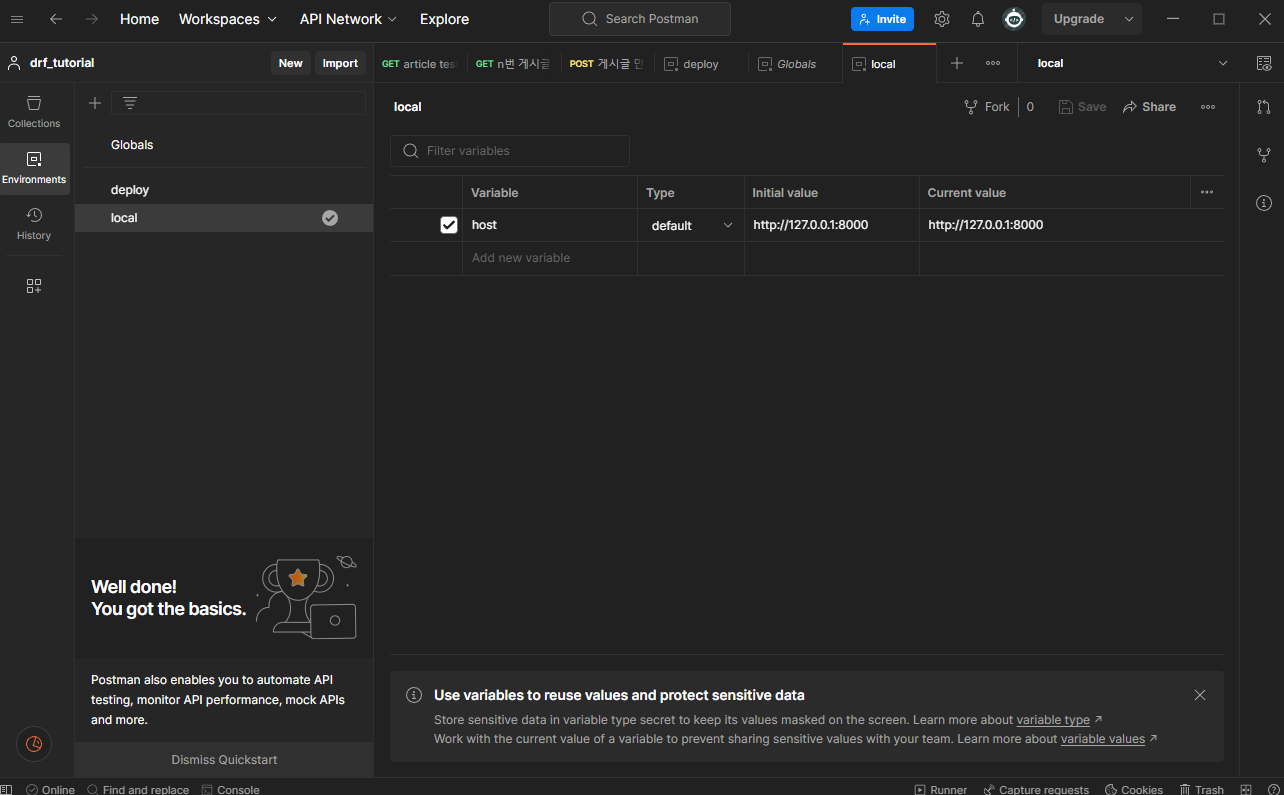This screenshot has width=1284, height=795.
Task: Click the Import button
Action: pyautogui.click(x=340, y=63)
